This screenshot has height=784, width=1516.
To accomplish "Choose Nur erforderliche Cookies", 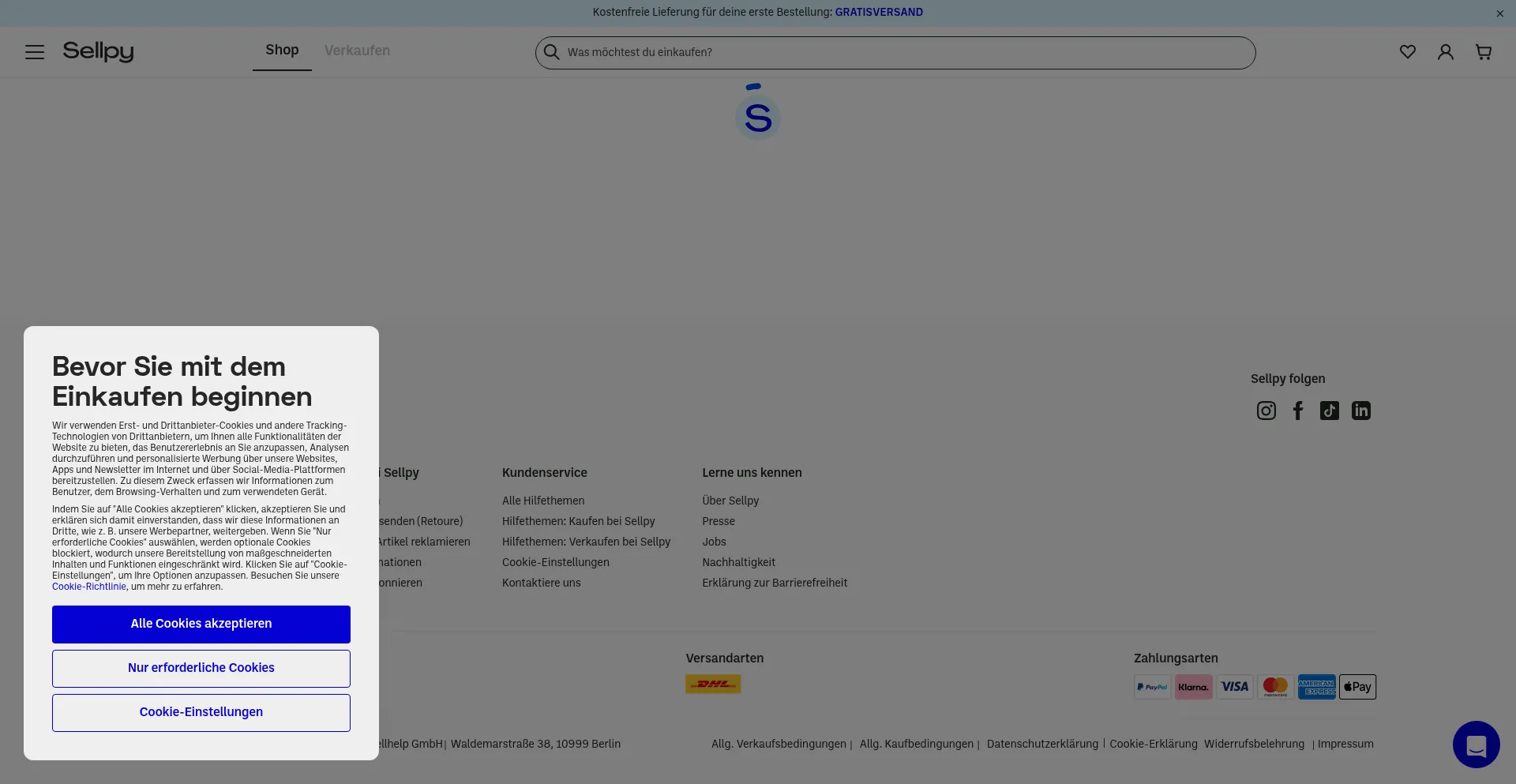I will [201, 668].
